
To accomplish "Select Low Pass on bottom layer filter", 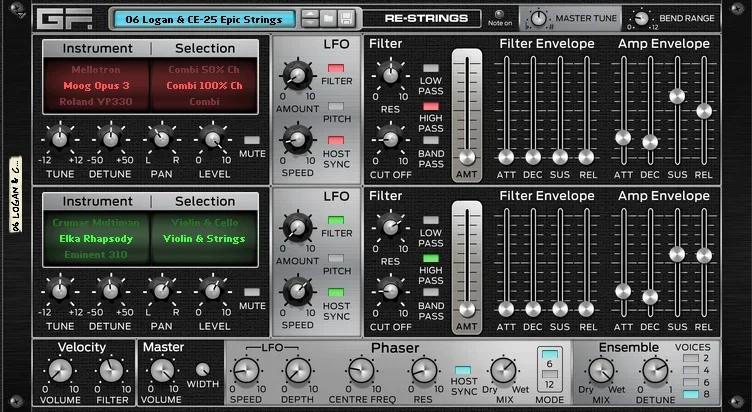I will 431,220.
